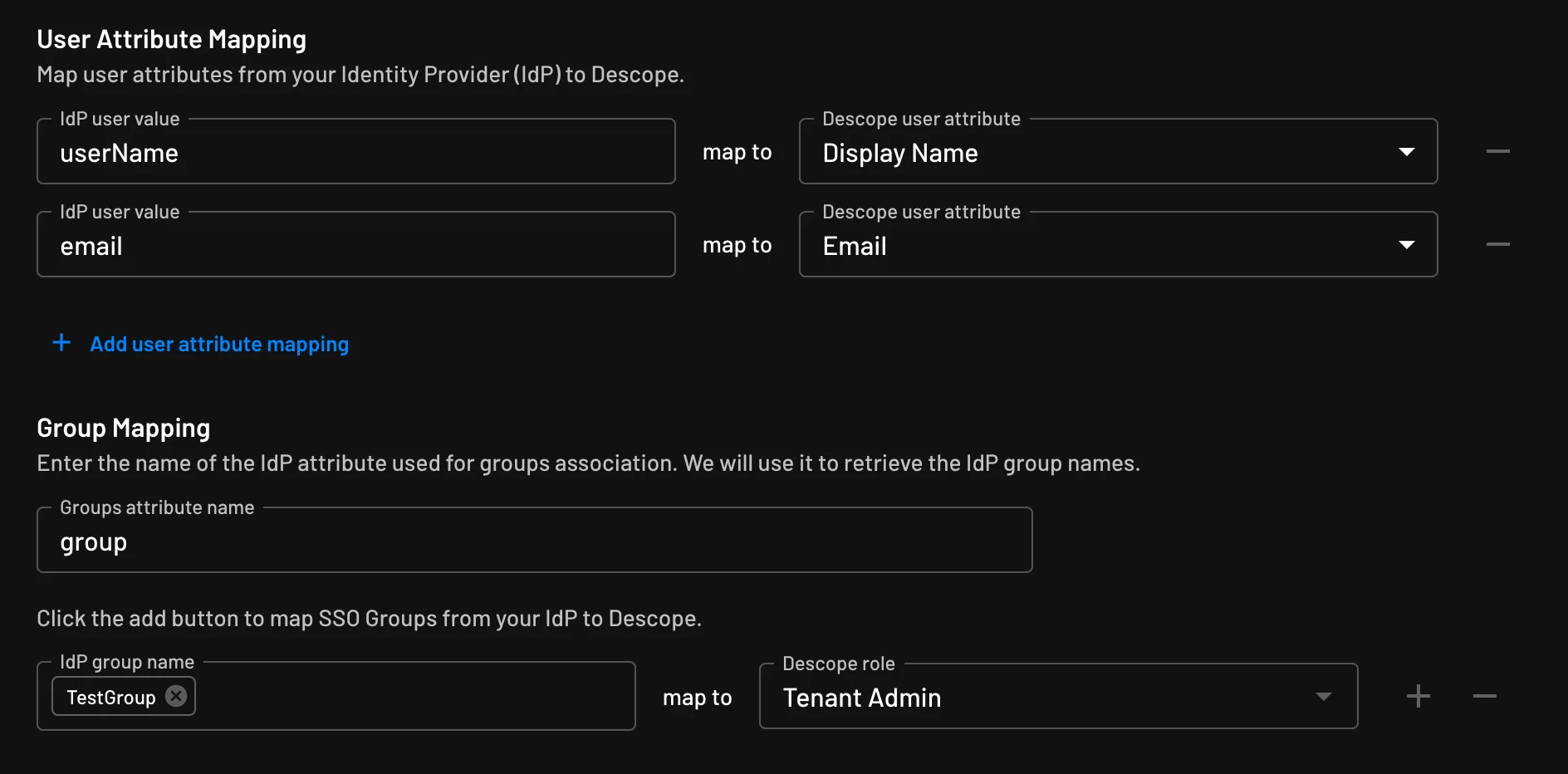This screenshot has width=1568, height=774.
Task: Remove the email attribute mapping row
Action: point(1498,244)
